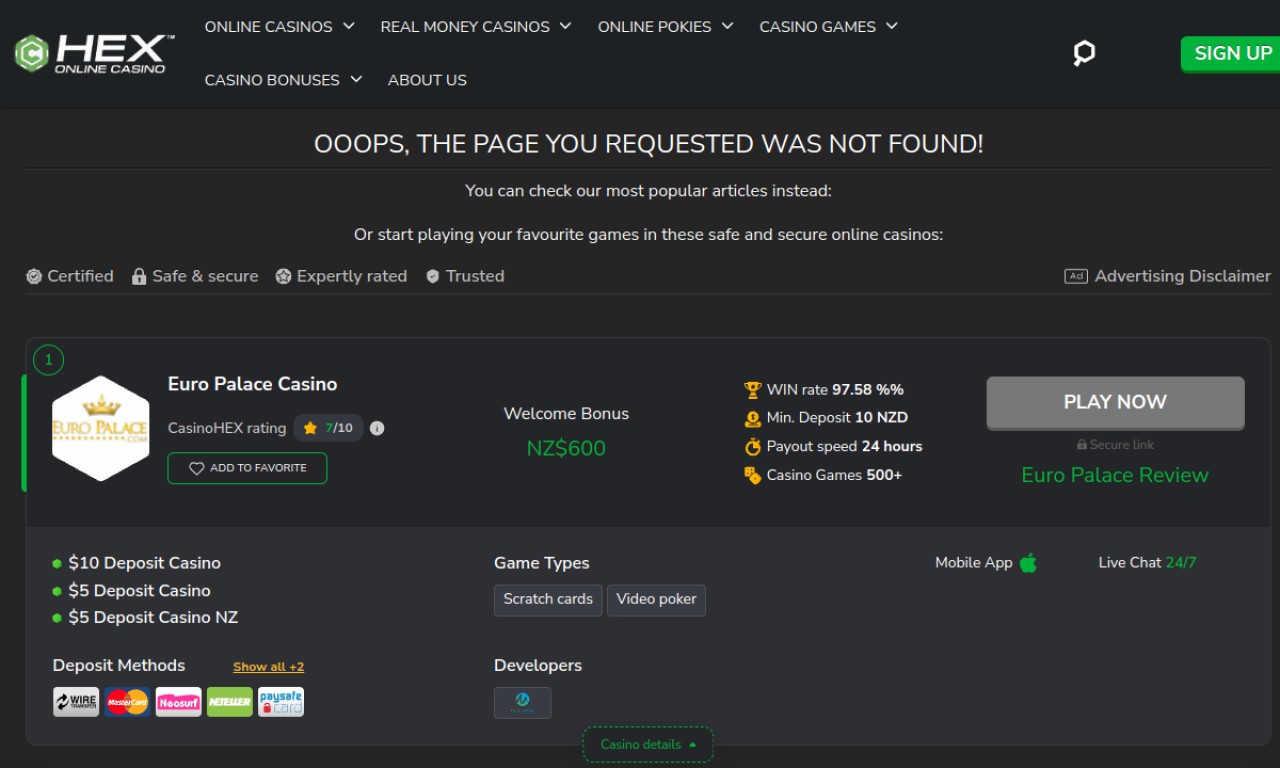This screenshot has height=768, width=1280.
Task: Click the Secure link padlock icon
Action: [1082, 445]
